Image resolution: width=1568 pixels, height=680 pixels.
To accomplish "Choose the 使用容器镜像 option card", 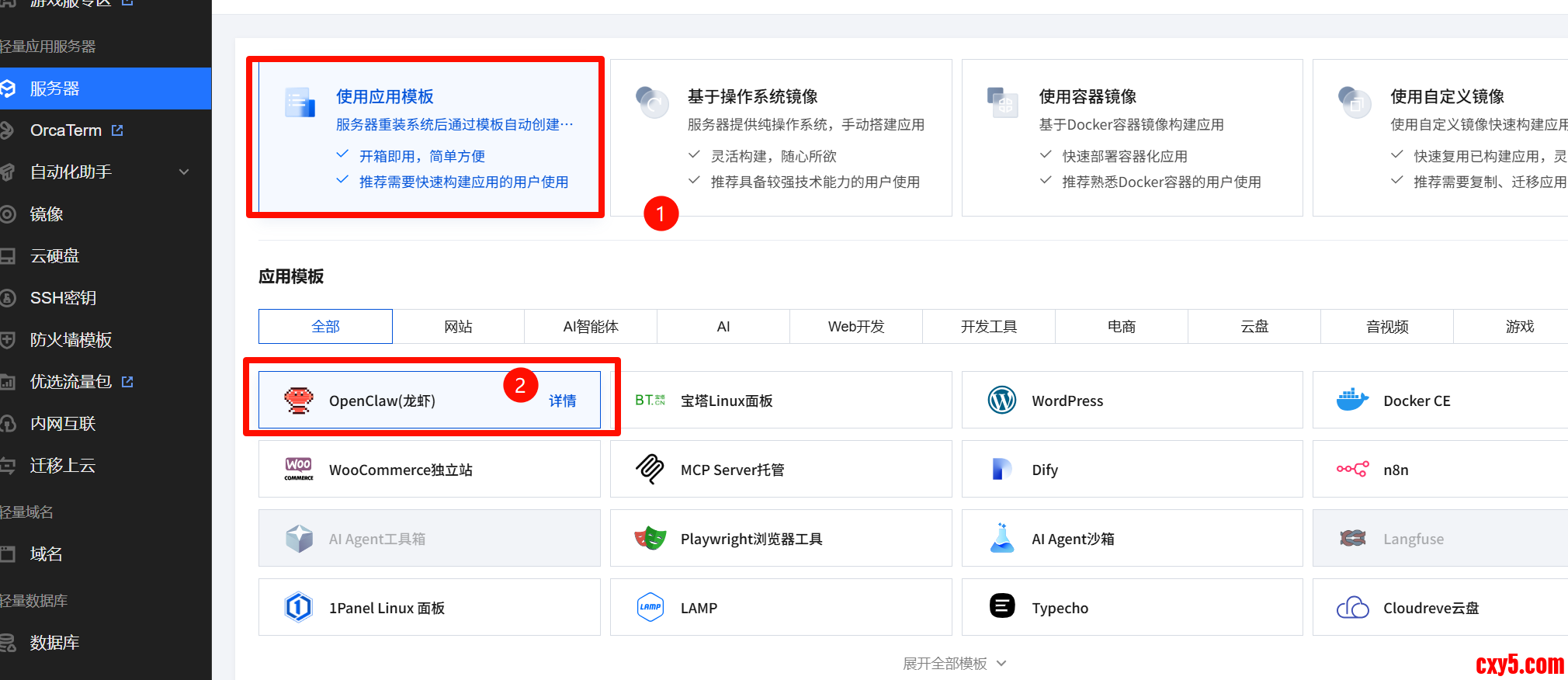I will (x=1132, y=137).
